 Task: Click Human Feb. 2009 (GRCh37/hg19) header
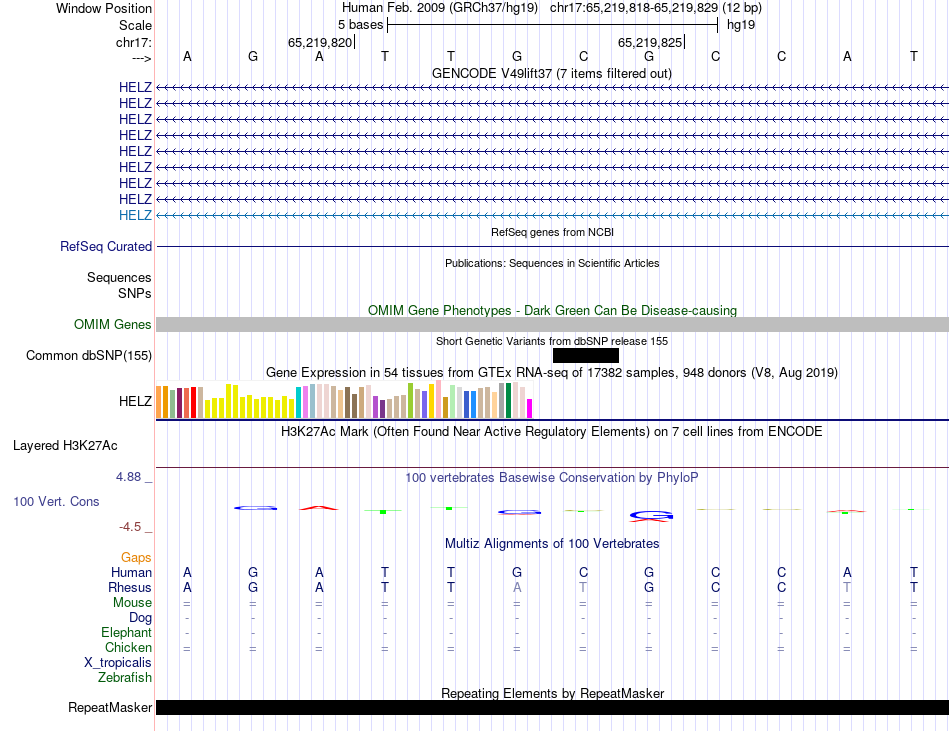(x=440, y=8)
